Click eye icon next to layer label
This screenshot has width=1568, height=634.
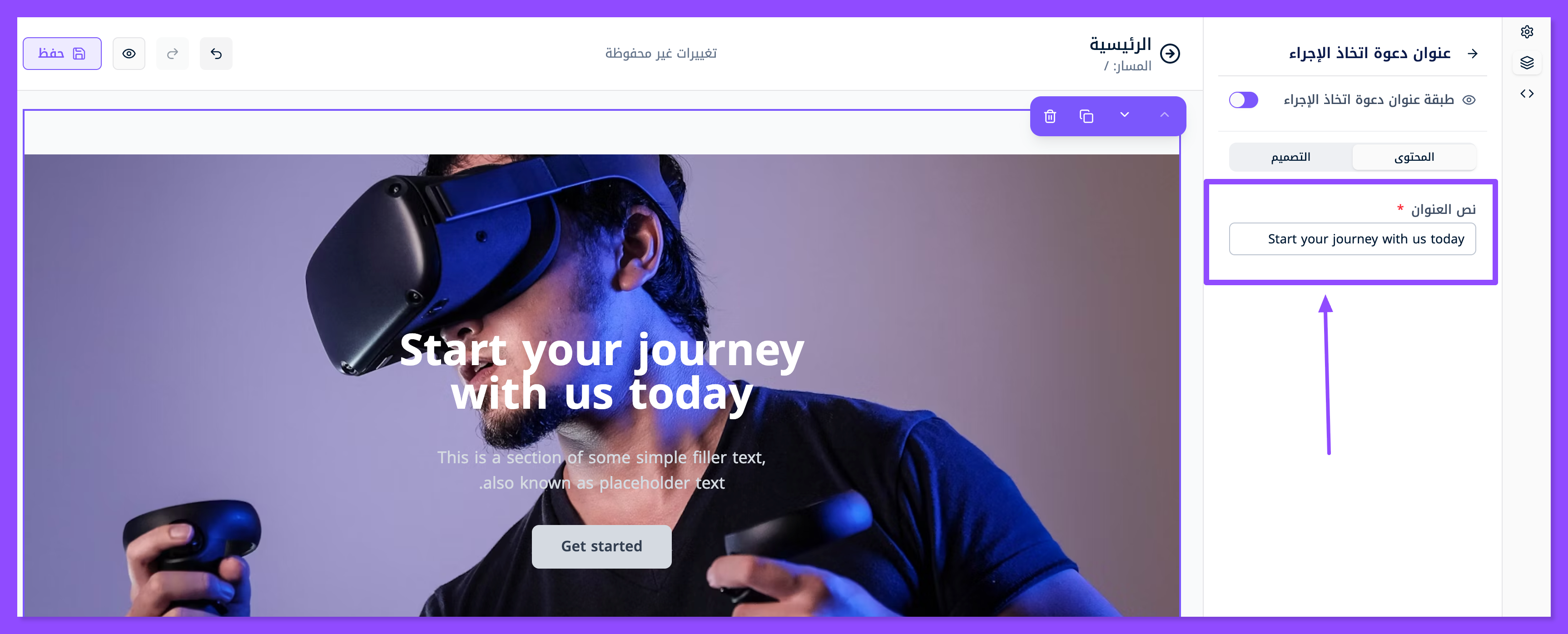coord(1469,100)
